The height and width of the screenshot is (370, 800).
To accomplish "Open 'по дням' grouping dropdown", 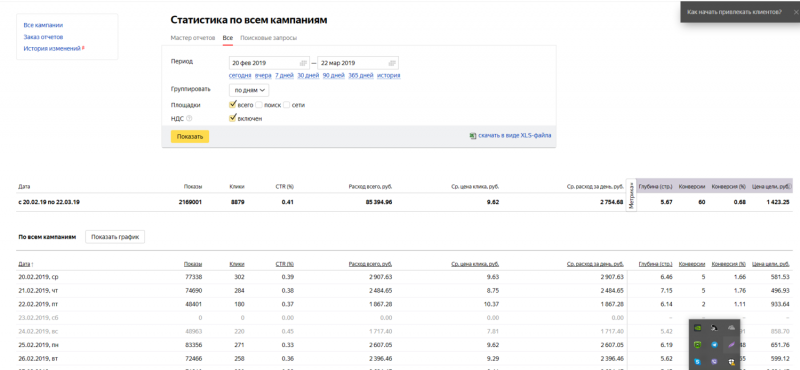I will 249,90.
